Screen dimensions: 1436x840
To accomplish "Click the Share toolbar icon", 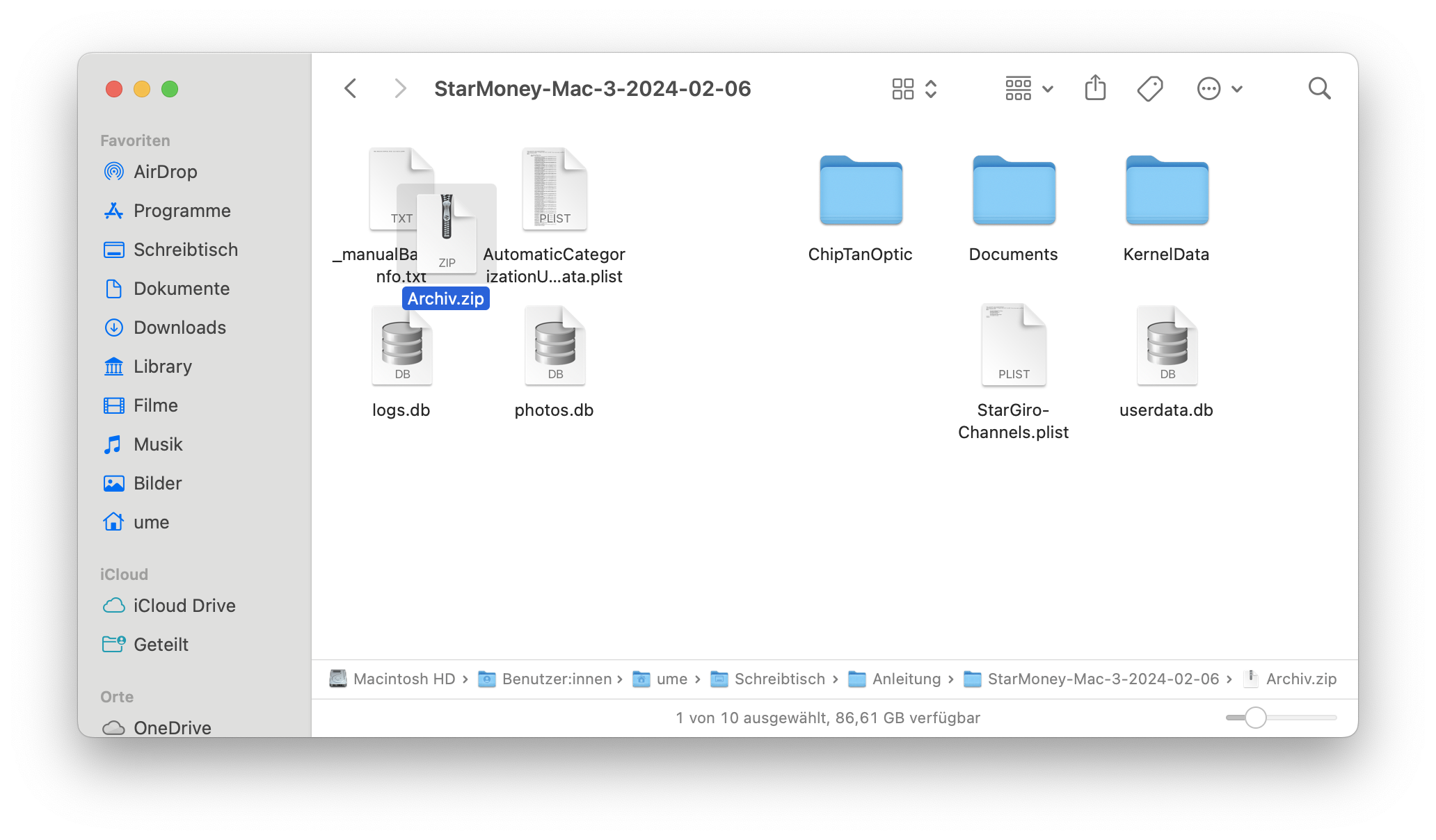I will tap(1095, 88).
